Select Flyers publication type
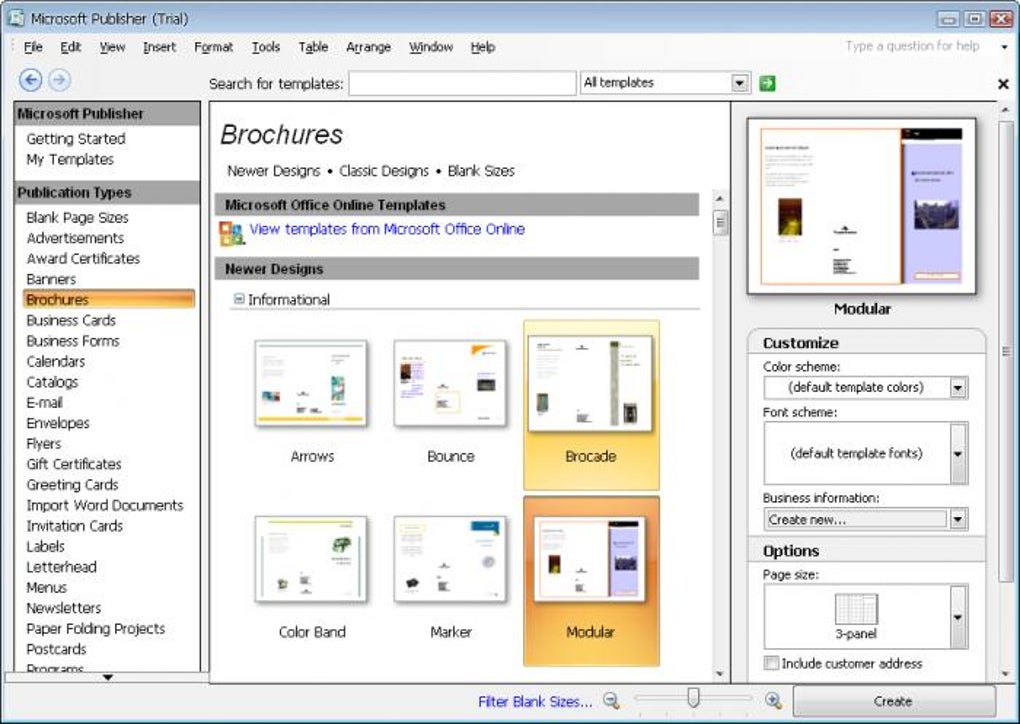This screenshot has height=724, width=1020. click(44, 444)
